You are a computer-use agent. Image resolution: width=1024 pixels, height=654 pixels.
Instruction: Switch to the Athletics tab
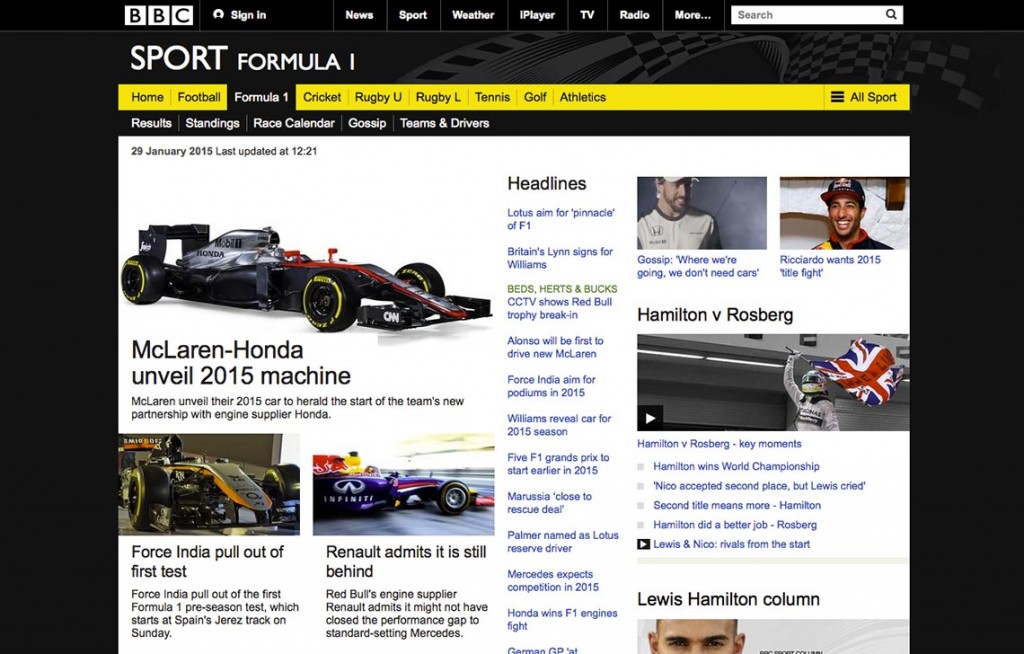(583, 97)
